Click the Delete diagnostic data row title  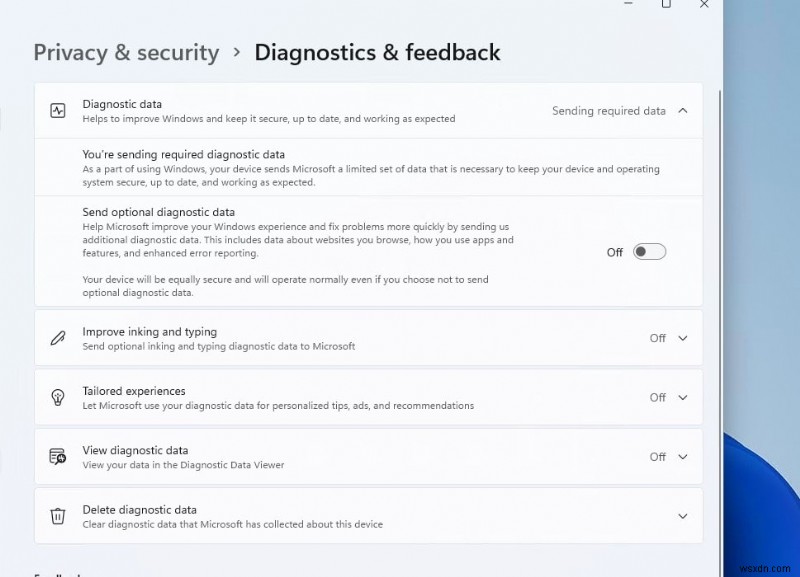point(139,510)
